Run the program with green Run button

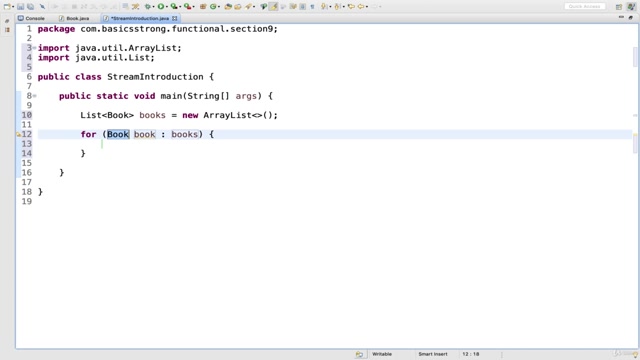coord(161,7)
